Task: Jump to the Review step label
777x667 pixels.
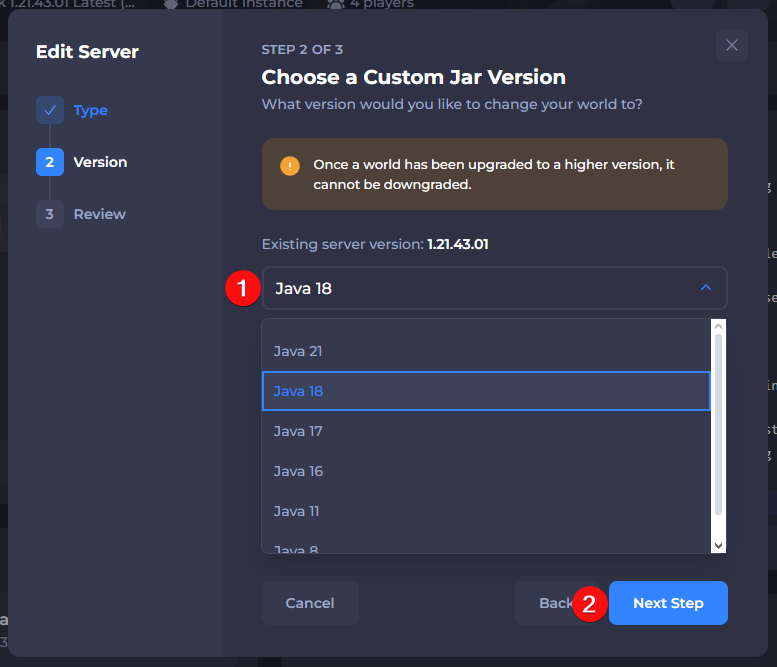Action: 100,214
